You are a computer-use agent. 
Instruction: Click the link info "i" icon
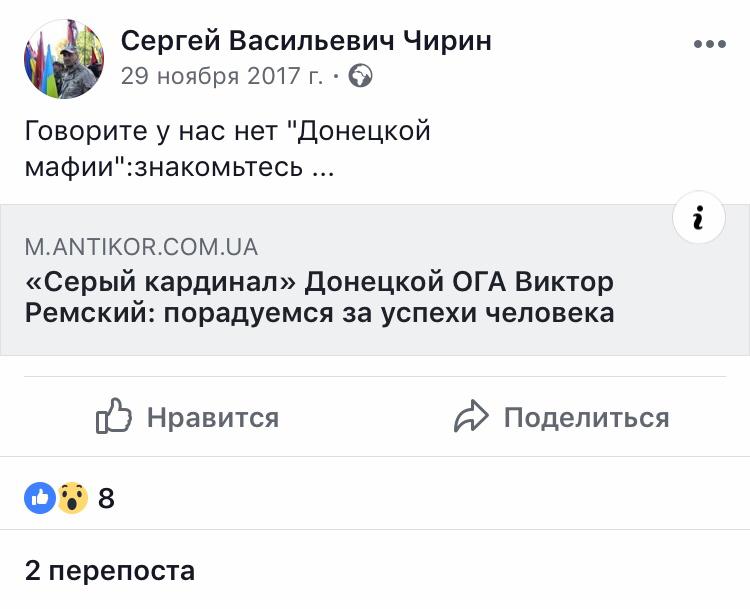click(x=698, y=219)
